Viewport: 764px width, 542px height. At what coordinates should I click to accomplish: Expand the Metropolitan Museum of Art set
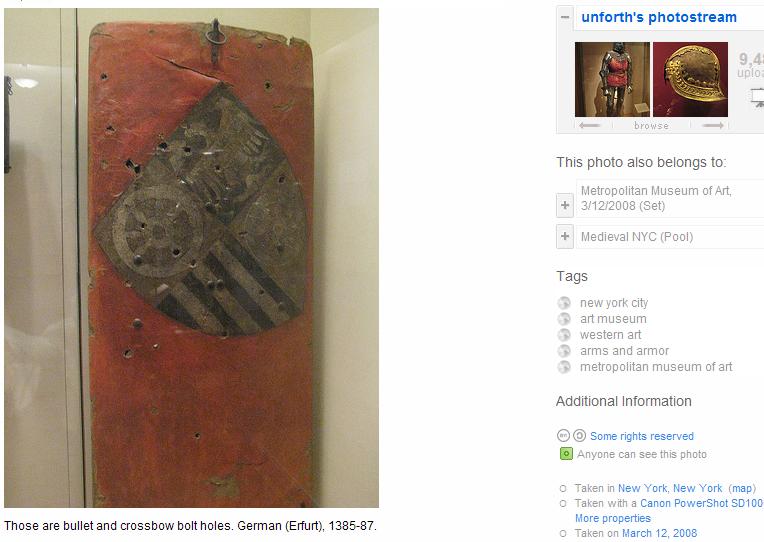(565, 205)
